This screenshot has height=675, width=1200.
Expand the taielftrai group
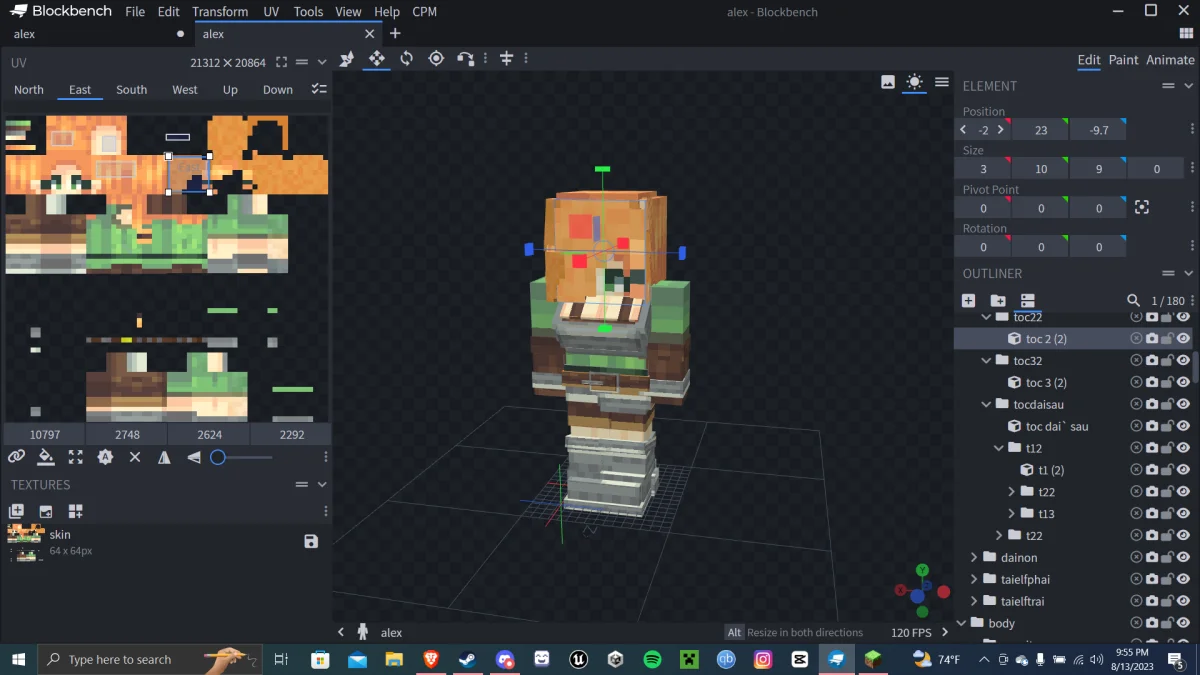pyautogui.click(x=974, y=601)
